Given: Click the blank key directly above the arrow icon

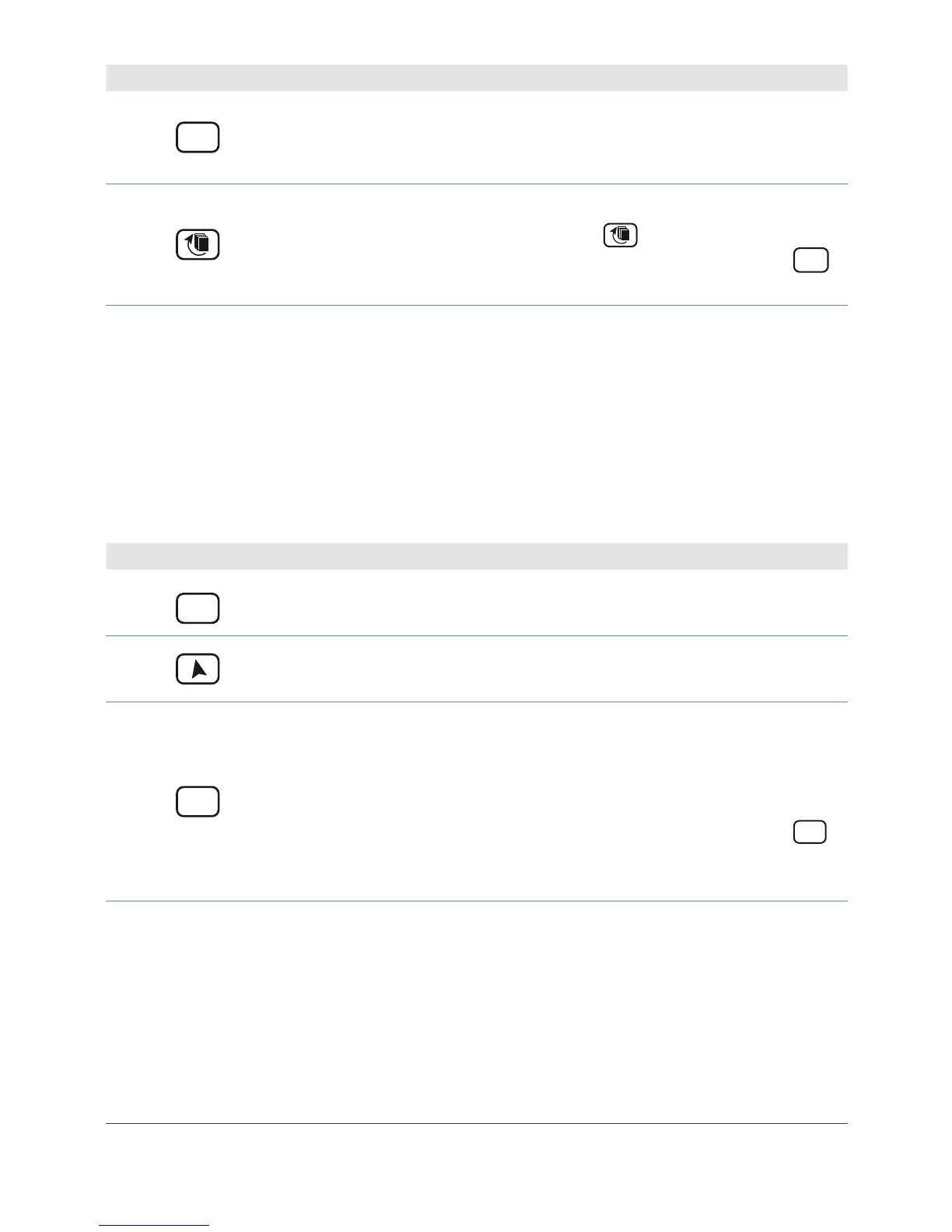Looking at the screenshot, I should pos(198,608).
